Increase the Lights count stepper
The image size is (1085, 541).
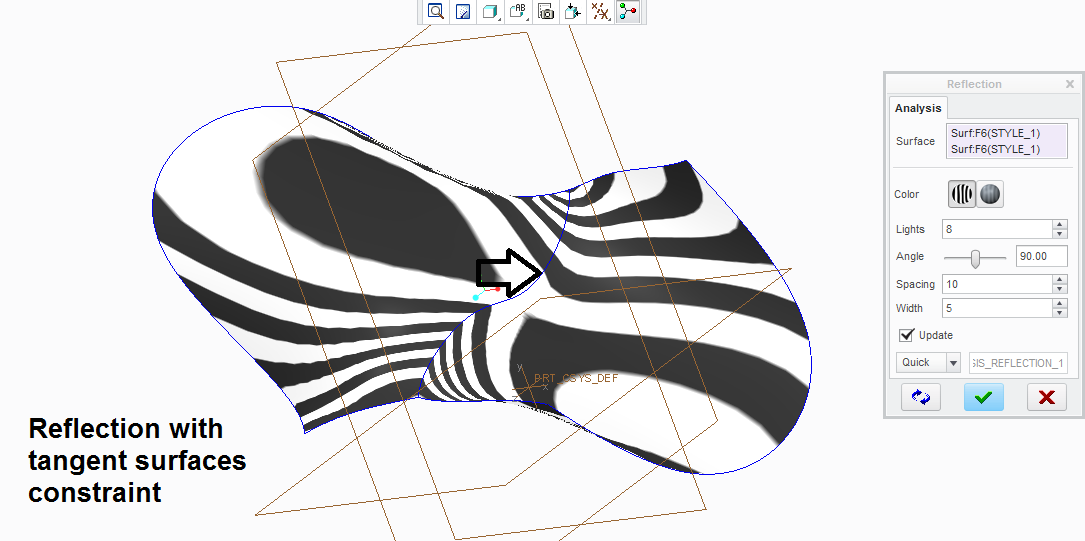pos(1059,224)
